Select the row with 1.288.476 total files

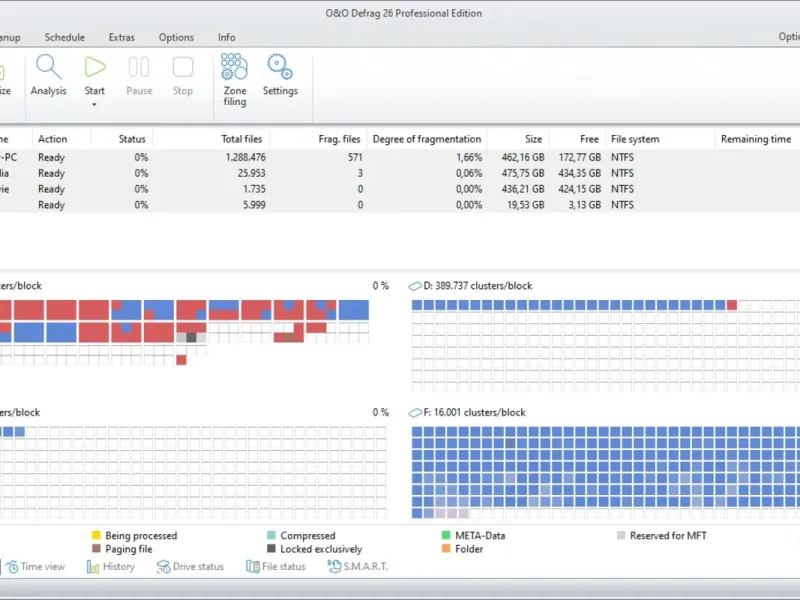(x=400, y=157)
